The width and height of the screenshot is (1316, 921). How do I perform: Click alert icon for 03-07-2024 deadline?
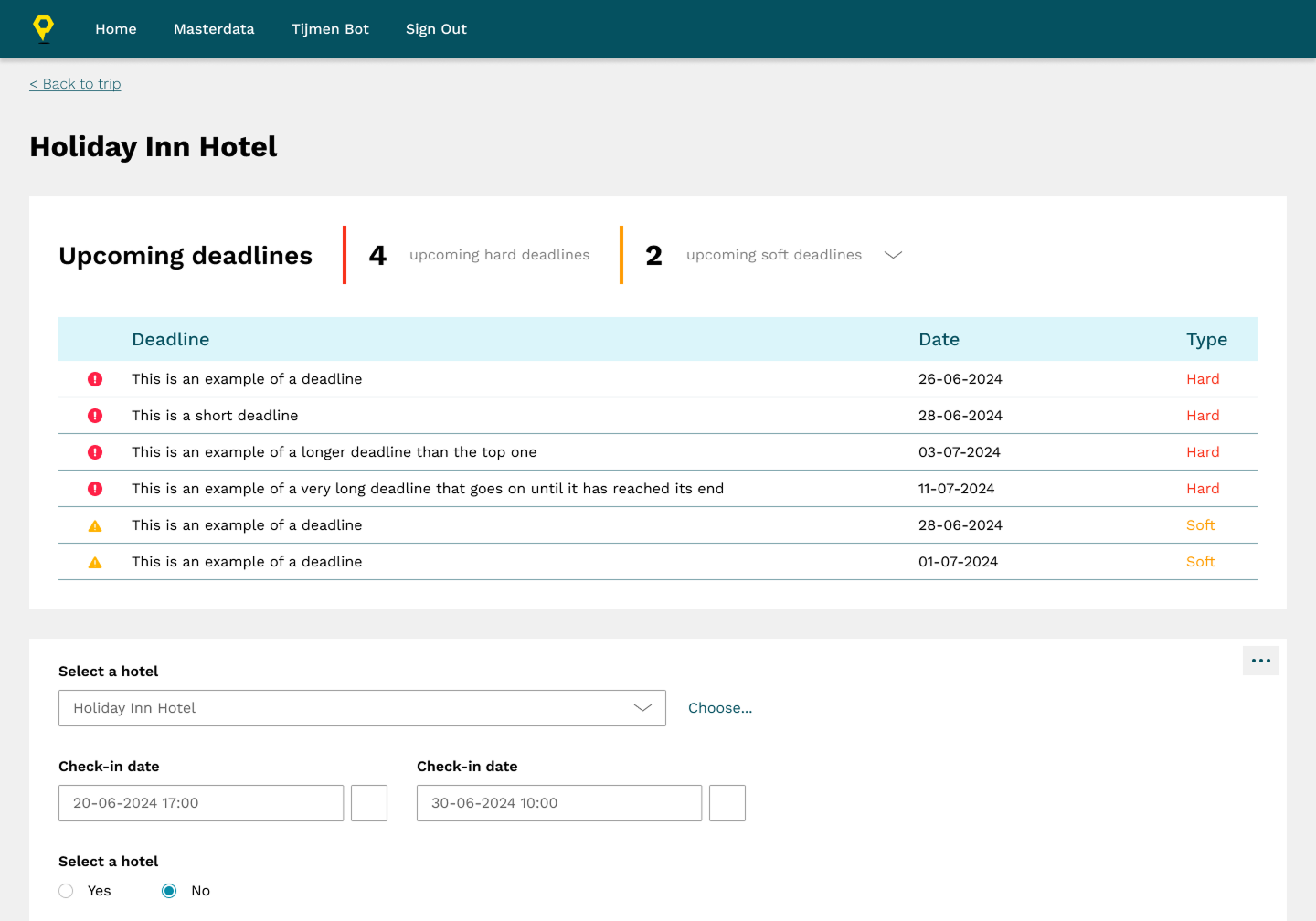95,452
